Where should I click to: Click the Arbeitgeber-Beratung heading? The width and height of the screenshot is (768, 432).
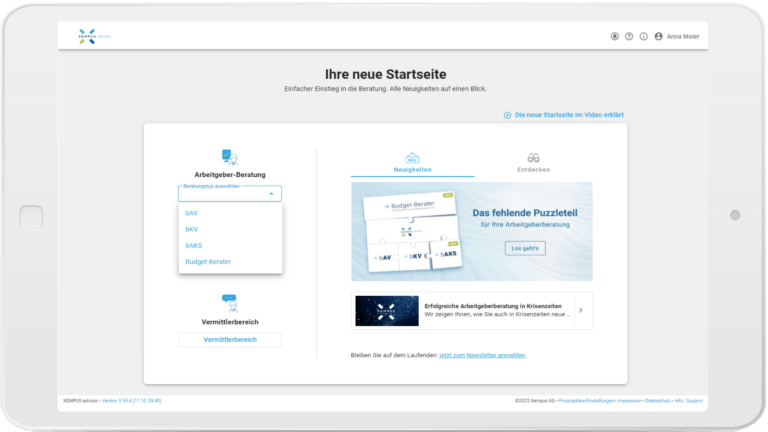click(x=230, y=175)
